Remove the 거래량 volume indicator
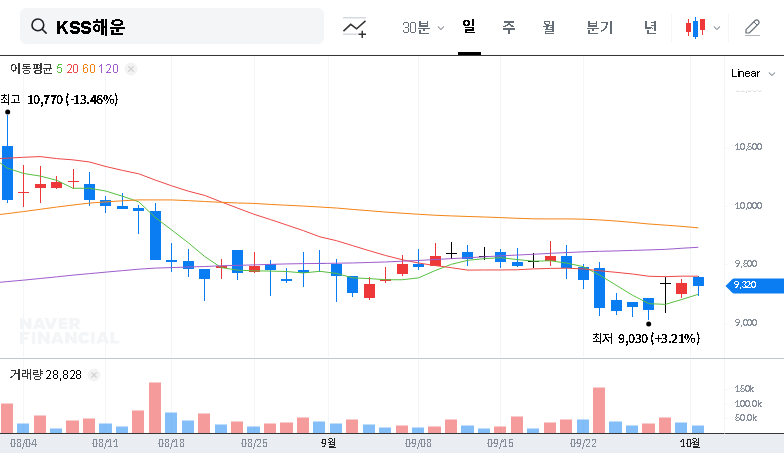Screen dimensions: 784x453 pyautogui.click(x=95, y=374)
